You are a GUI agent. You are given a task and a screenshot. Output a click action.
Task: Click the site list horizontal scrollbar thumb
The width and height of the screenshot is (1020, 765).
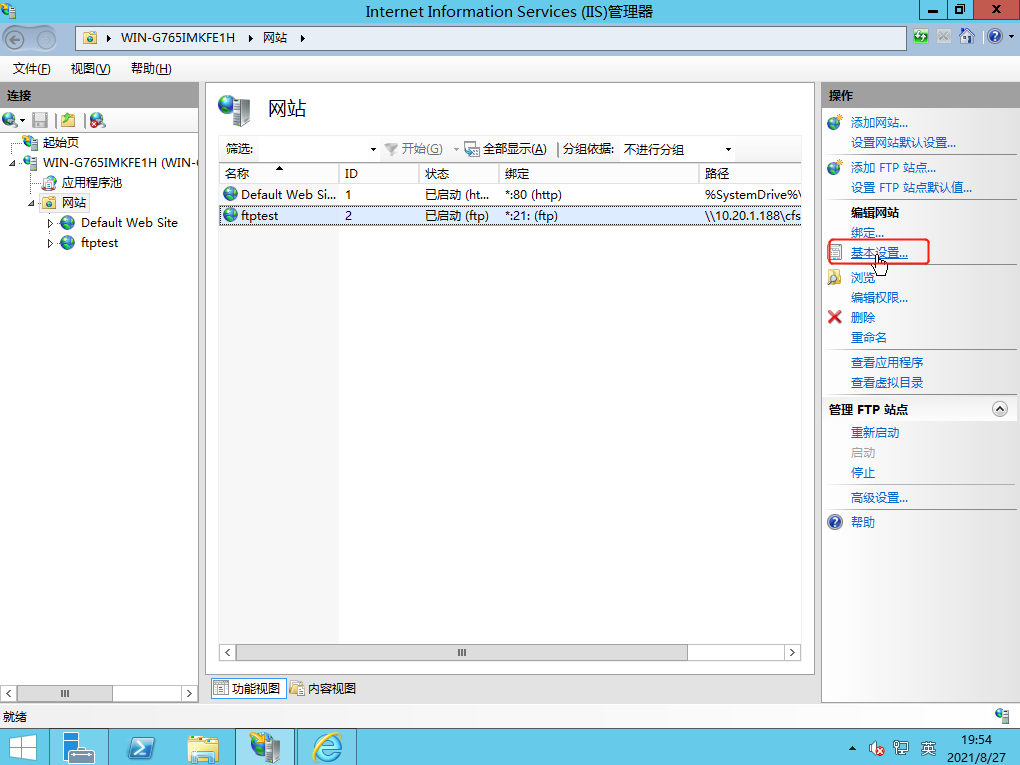point(461,652)
